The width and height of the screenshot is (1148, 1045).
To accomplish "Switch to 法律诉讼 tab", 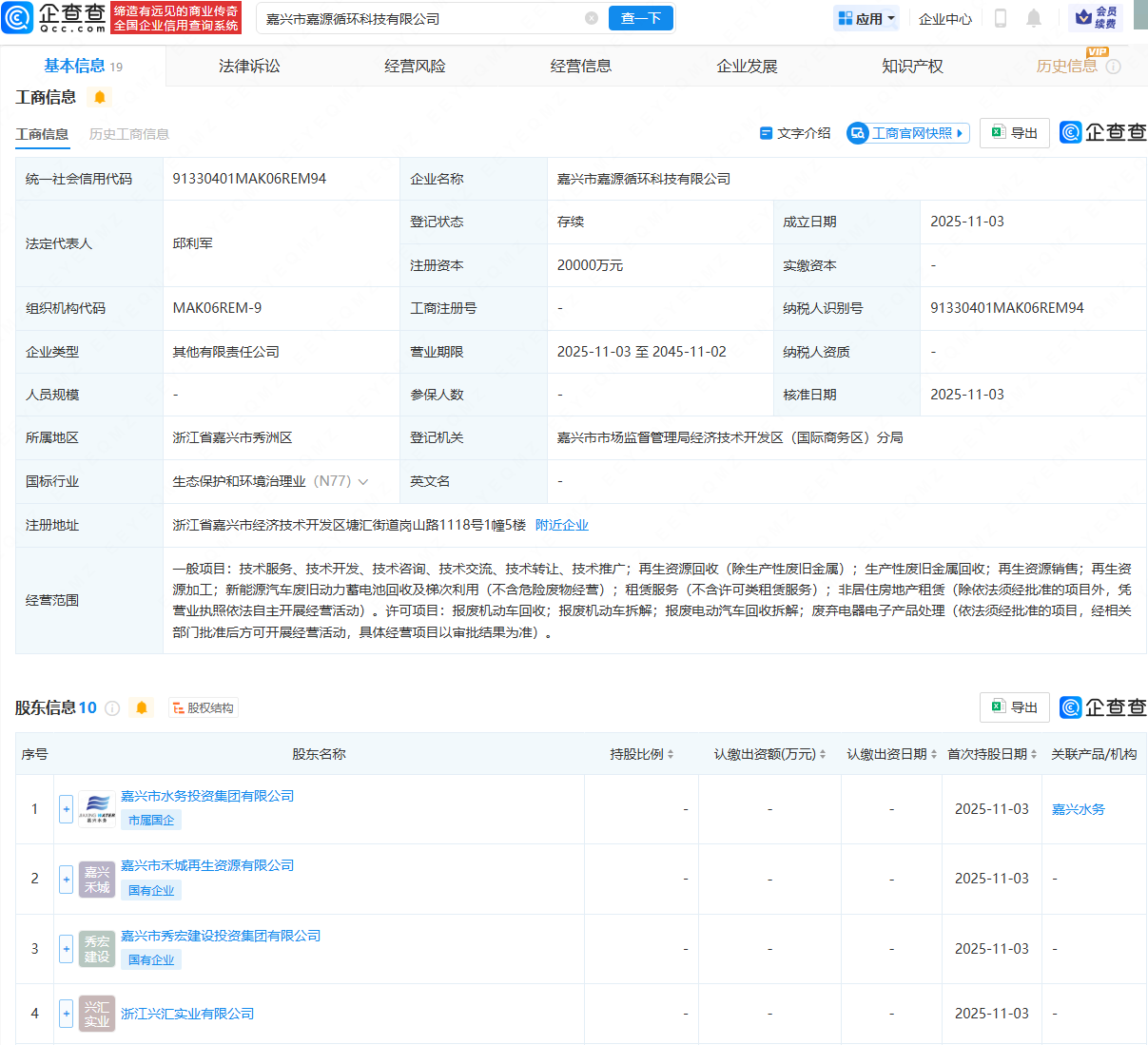I will tap(249, 66).
